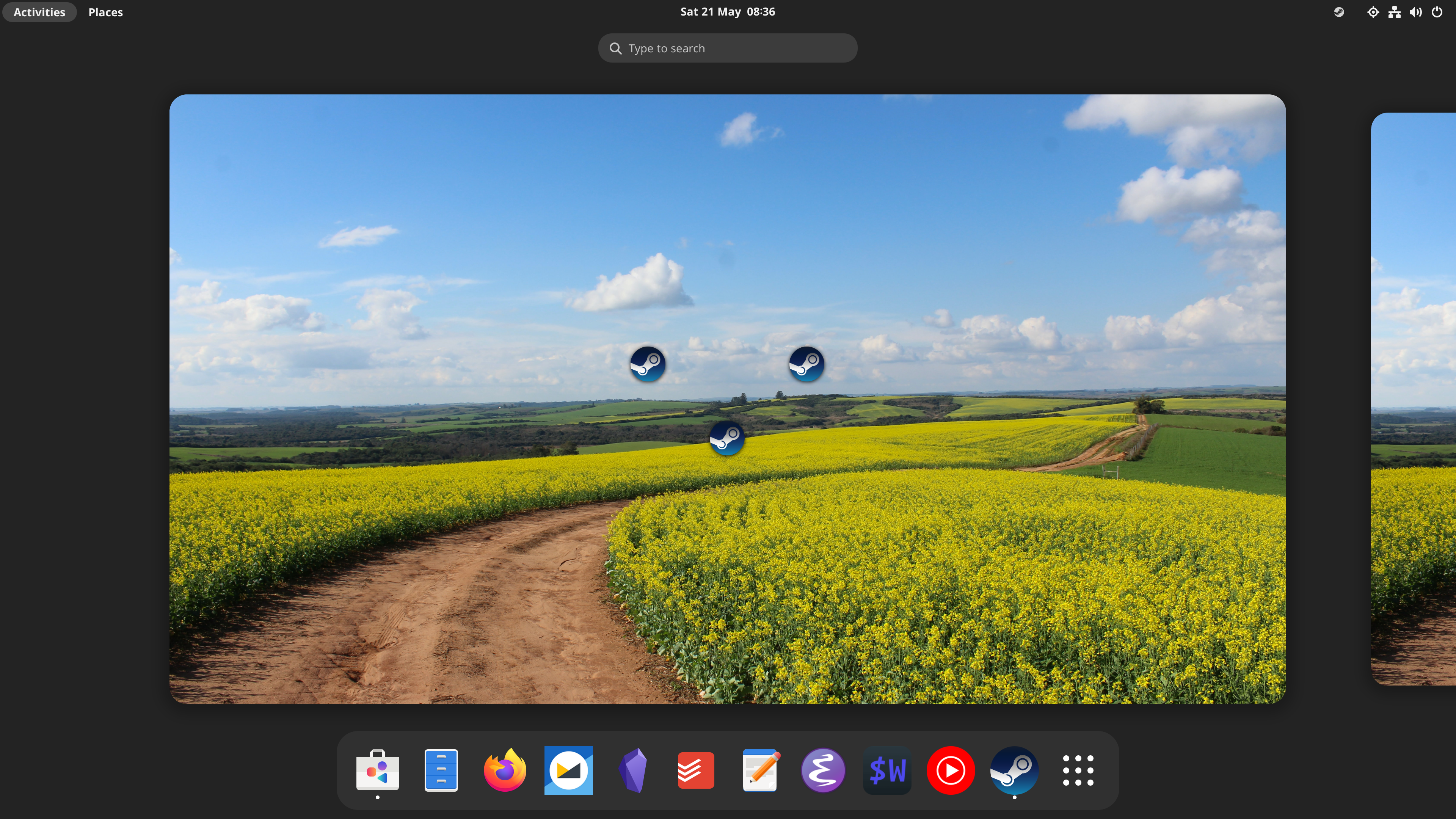Screen dimensions: 1456x819
Task: Switch to the second workspace on the right
Action: coord(1414,399)
